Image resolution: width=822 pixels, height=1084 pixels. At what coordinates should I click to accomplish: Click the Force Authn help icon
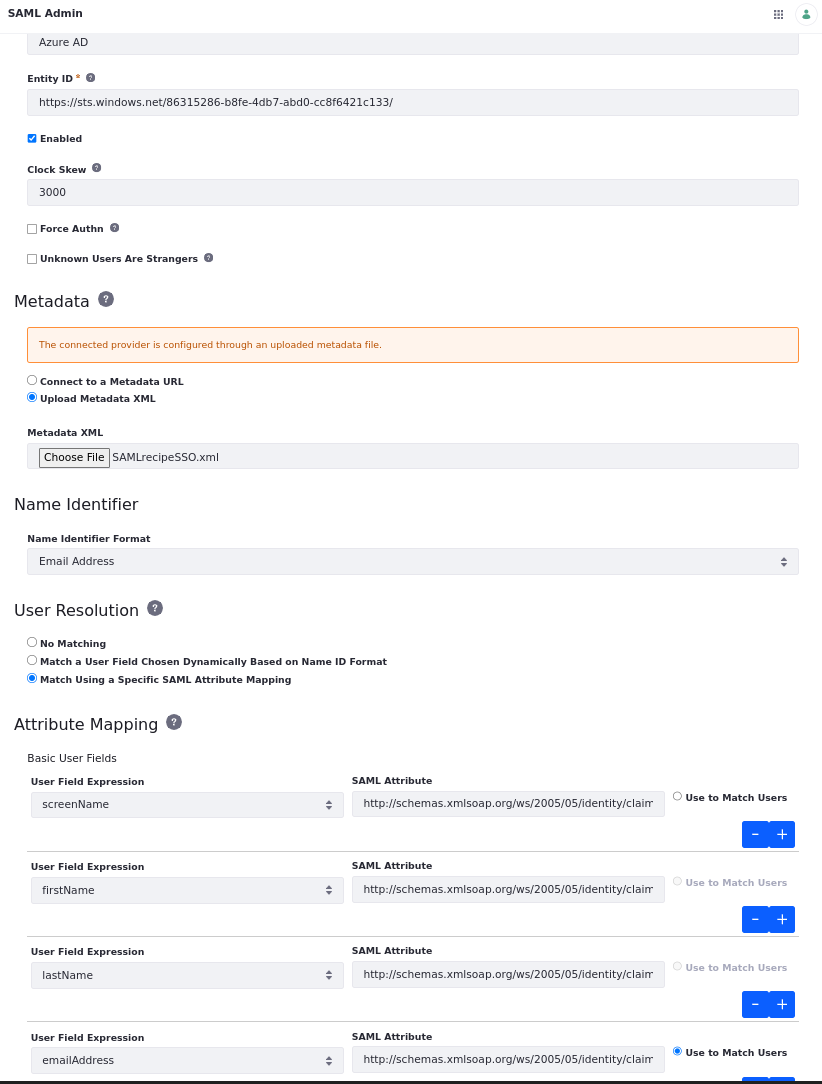(x=114, y=228)
